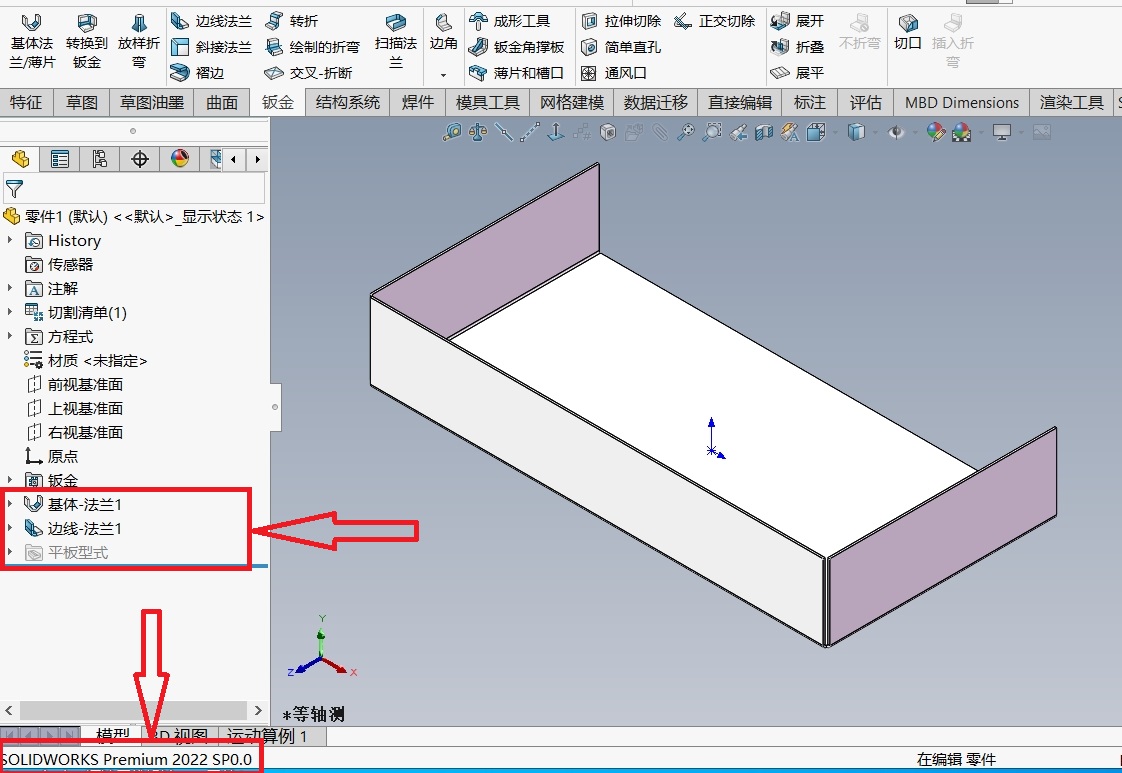Toggle the section view icon
1122x773 pixels.
pyautogui.click(x=764, y=132)
